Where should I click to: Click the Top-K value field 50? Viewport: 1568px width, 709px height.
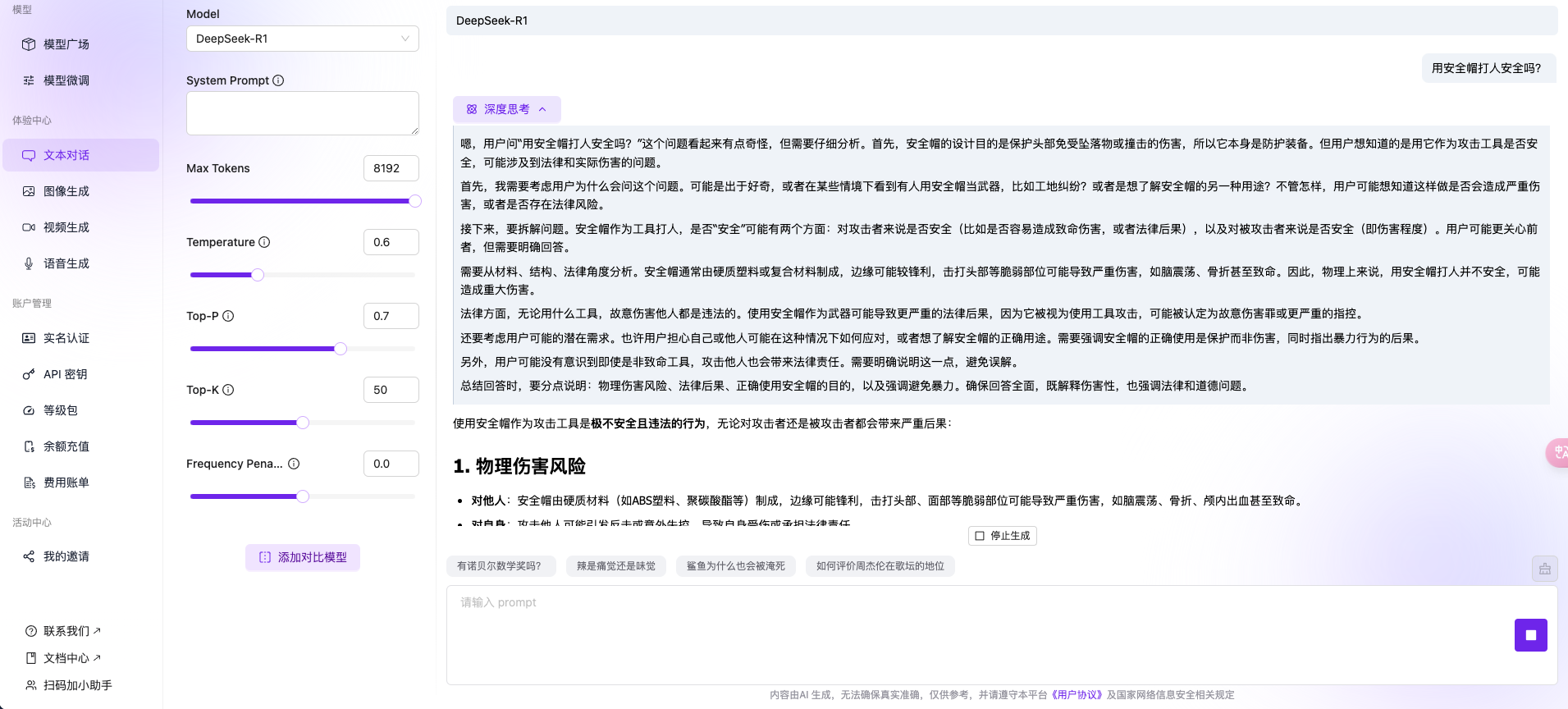coord(391,390)
